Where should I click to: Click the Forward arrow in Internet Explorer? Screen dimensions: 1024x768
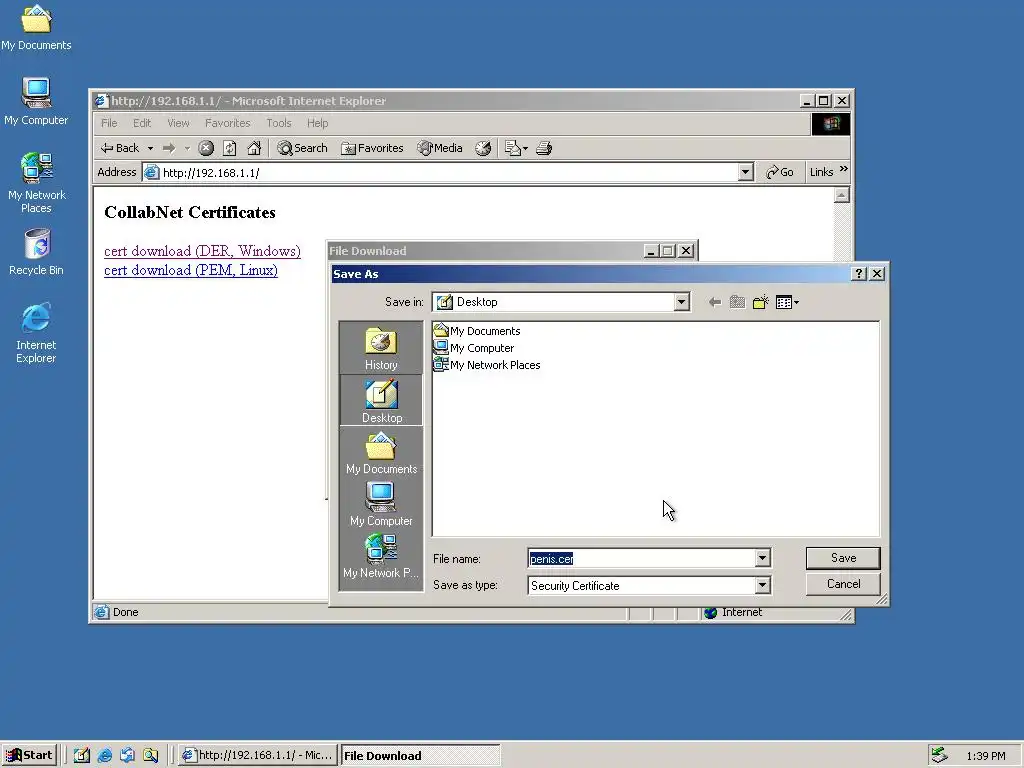point(169,148)
